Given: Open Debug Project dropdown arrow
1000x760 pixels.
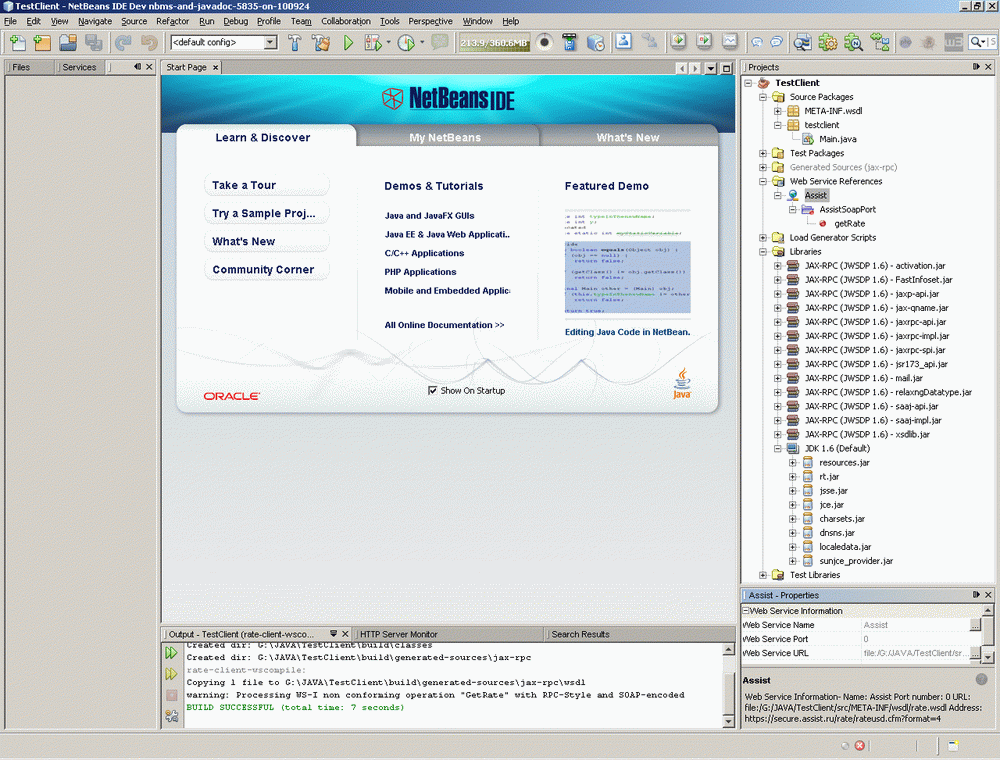Looking at the screenshot, I should (388, 43).
